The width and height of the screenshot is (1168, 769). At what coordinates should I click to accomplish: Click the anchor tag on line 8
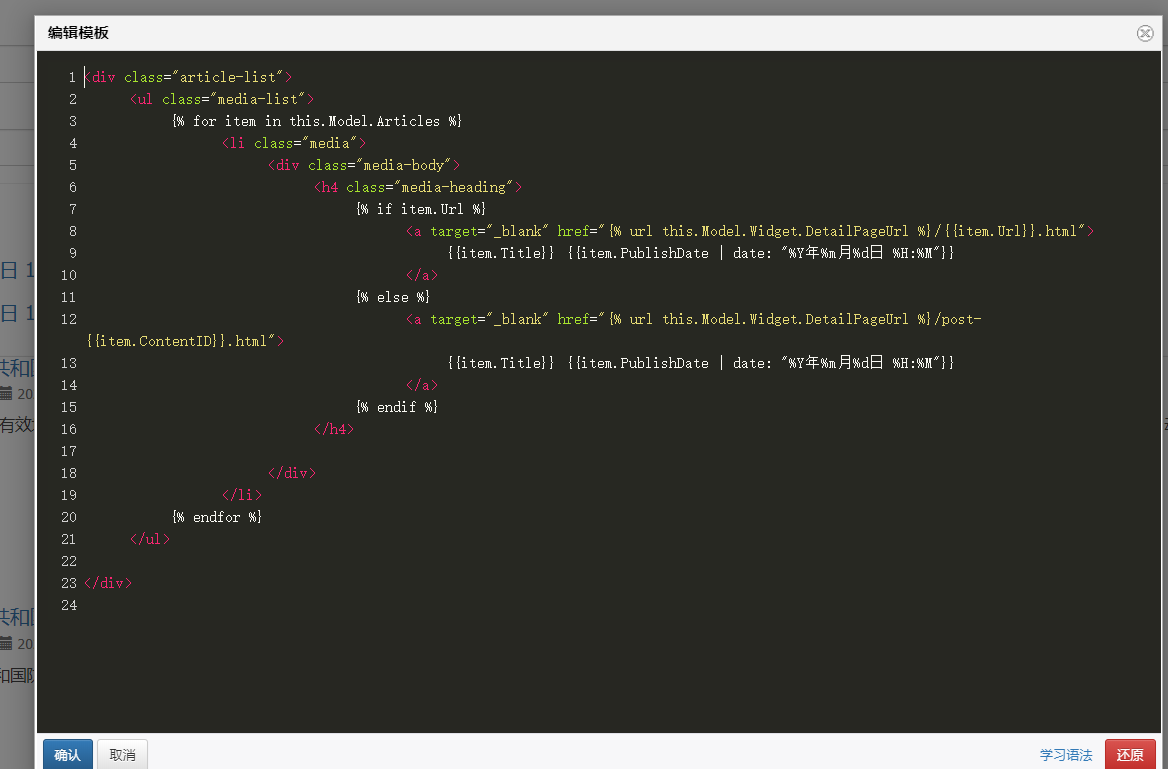click(750, 231)
